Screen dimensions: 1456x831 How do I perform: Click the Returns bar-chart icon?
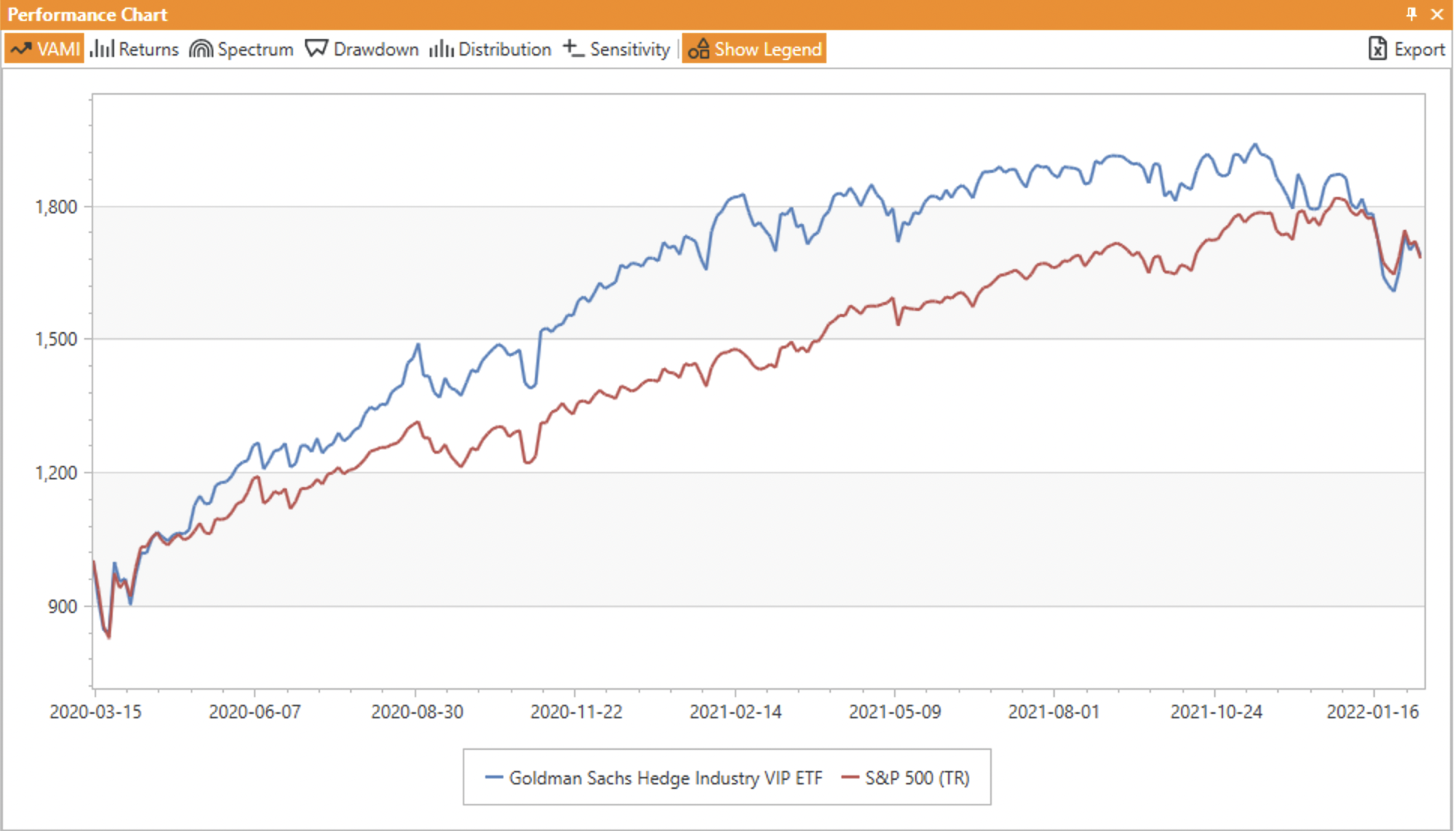(101, 49)
